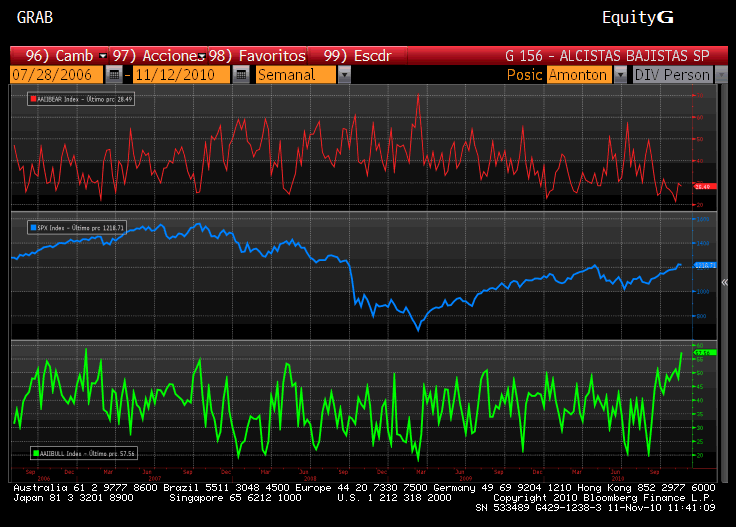Screen dimensions: 736x527
Task: Click the AAIIBEAR Index legend box
Action: (81, 99)
